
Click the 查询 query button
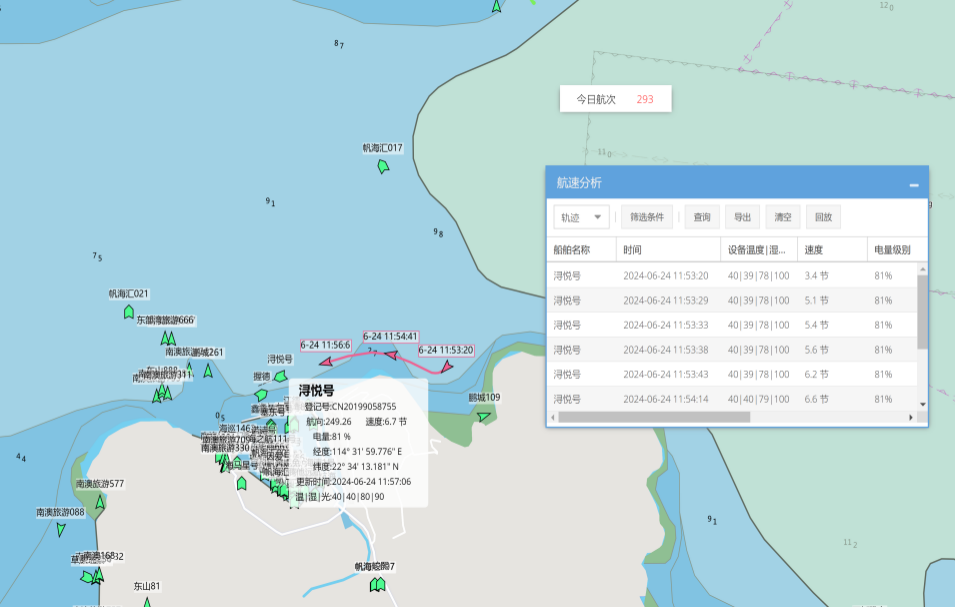click(701, 217)
